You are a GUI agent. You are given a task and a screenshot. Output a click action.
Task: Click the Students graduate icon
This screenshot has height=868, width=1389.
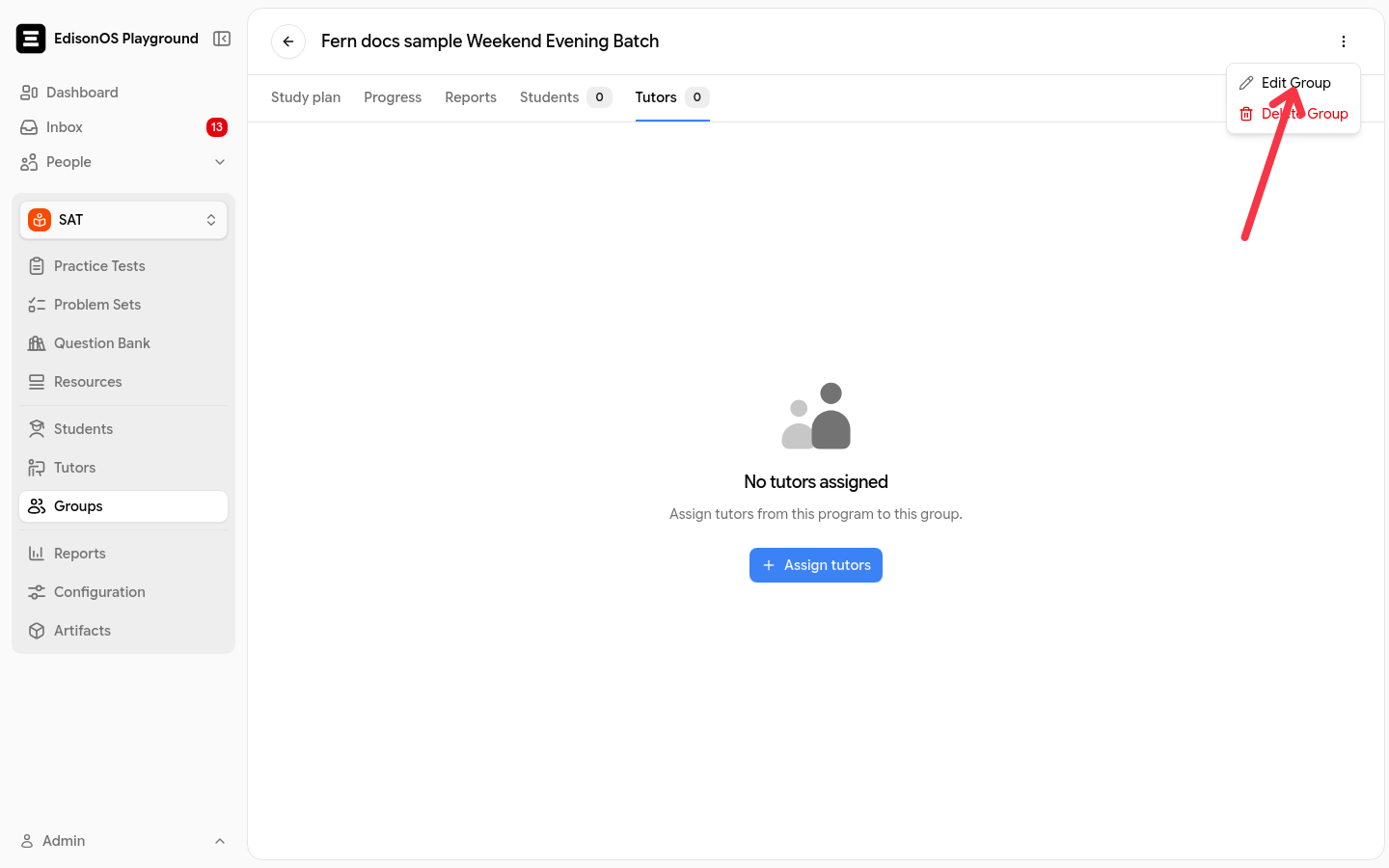(x=37, y=429)
